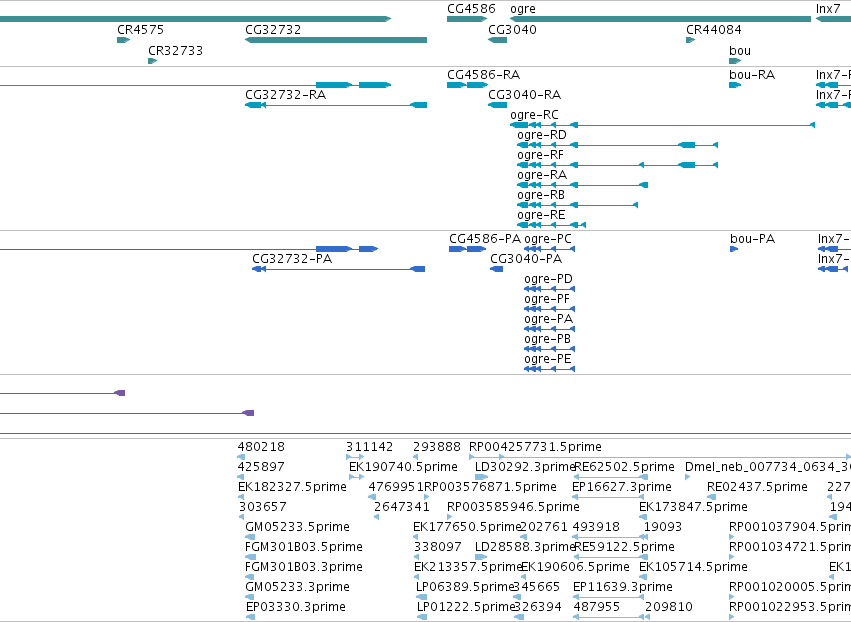Click the 293888 EST label
This screenshot has height=622, width=851.
(437, 447)
